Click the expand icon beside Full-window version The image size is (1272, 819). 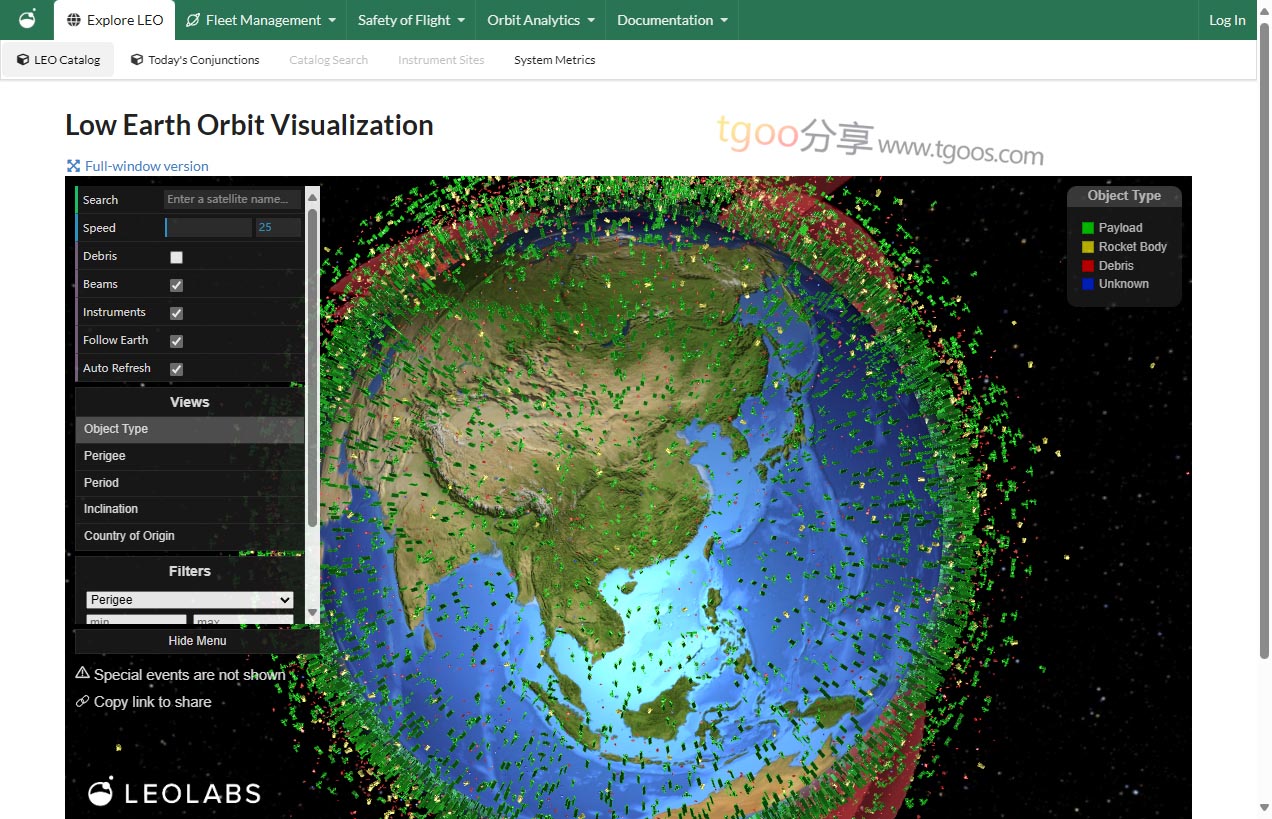[x=73, y=166]
